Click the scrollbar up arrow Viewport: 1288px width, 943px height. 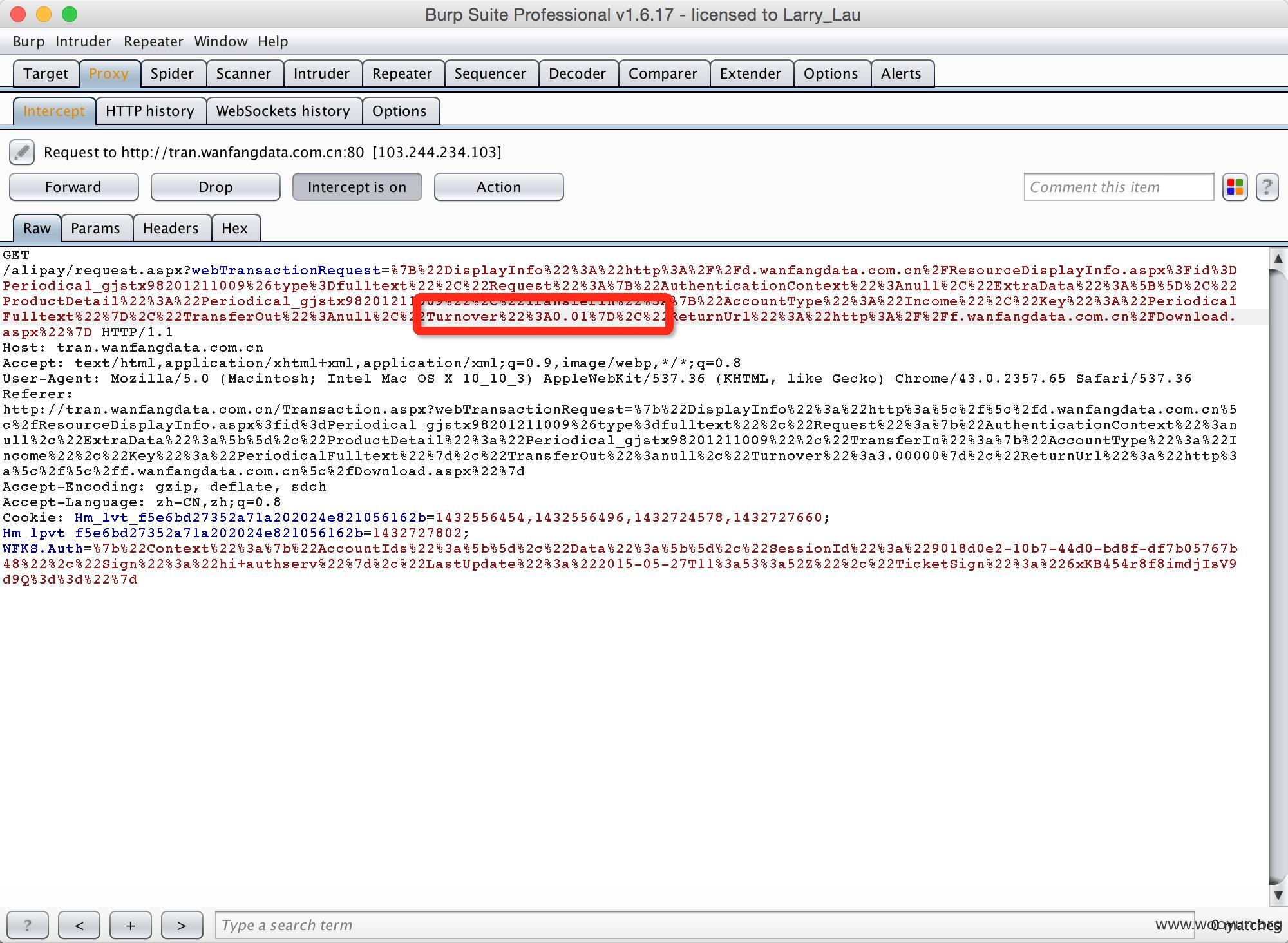pos(1278,259)
